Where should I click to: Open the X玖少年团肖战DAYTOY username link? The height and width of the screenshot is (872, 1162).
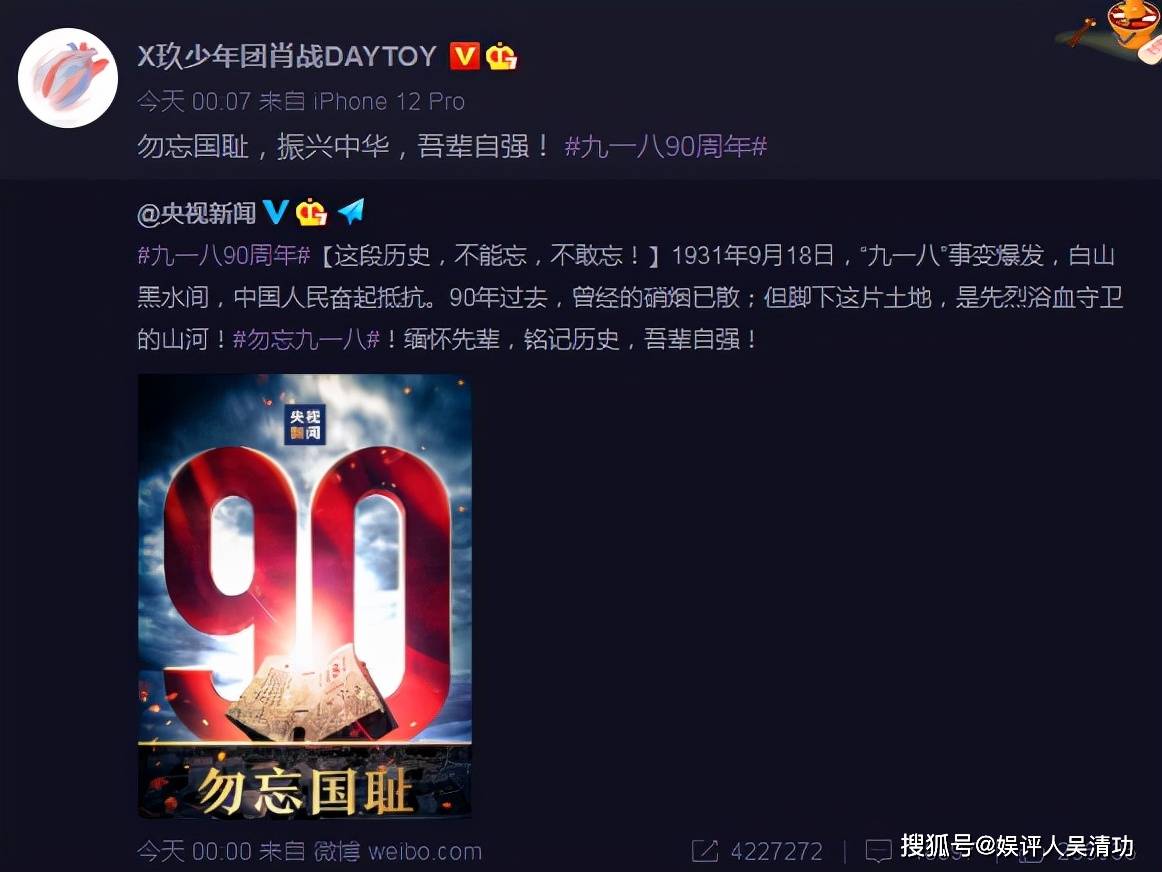point(287,56)
